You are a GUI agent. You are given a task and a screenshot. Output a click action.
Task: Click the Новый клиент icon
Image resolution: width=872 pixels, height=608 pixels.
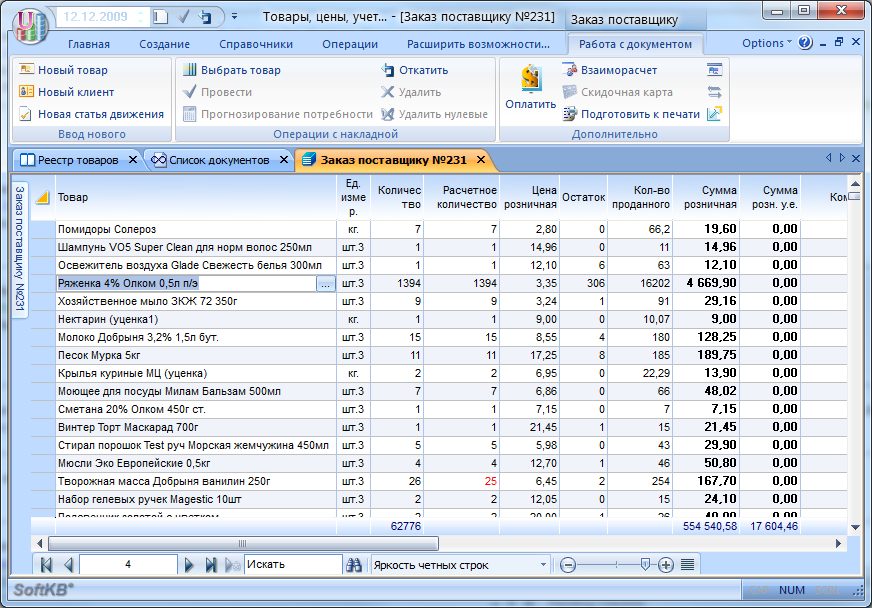click(26, 92)
